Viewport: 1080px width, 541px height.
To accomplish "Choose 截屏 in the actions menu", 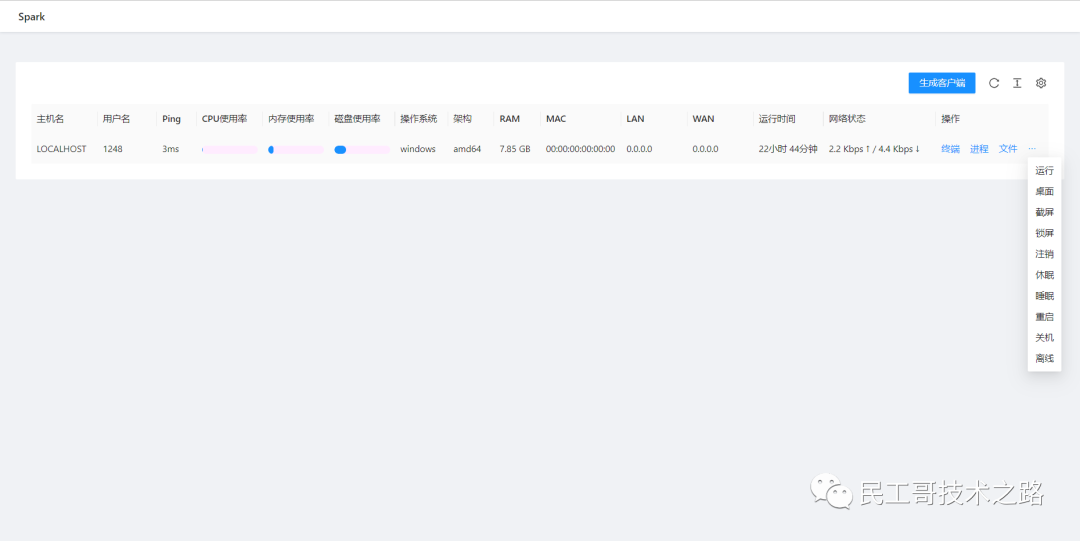I will (1044, 212).
